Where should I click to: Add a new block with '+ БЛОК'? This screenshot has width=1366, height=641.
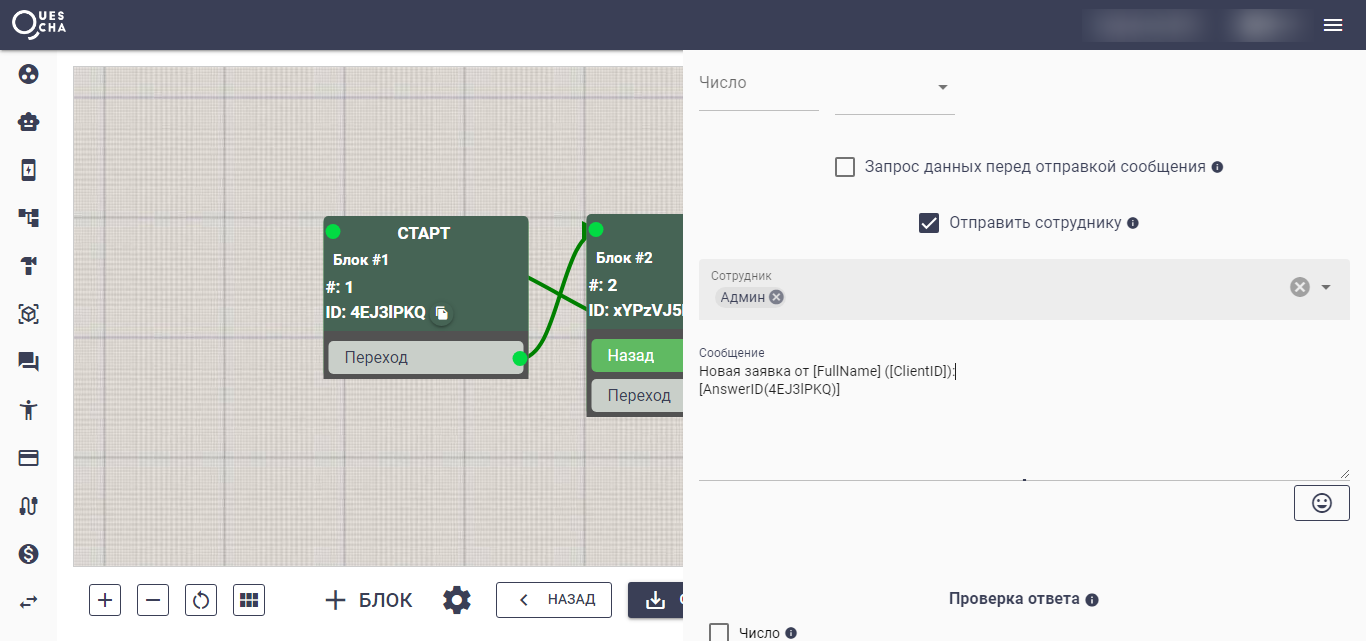click(369, 600)
